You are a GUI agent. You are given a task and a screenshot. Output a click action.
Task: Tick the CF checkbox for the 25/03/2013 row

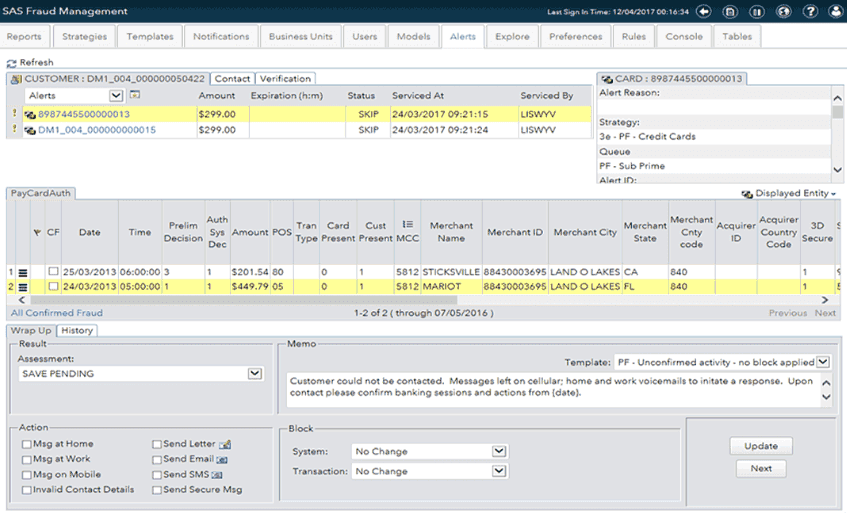pyautogui.click(x=53, y=271)
